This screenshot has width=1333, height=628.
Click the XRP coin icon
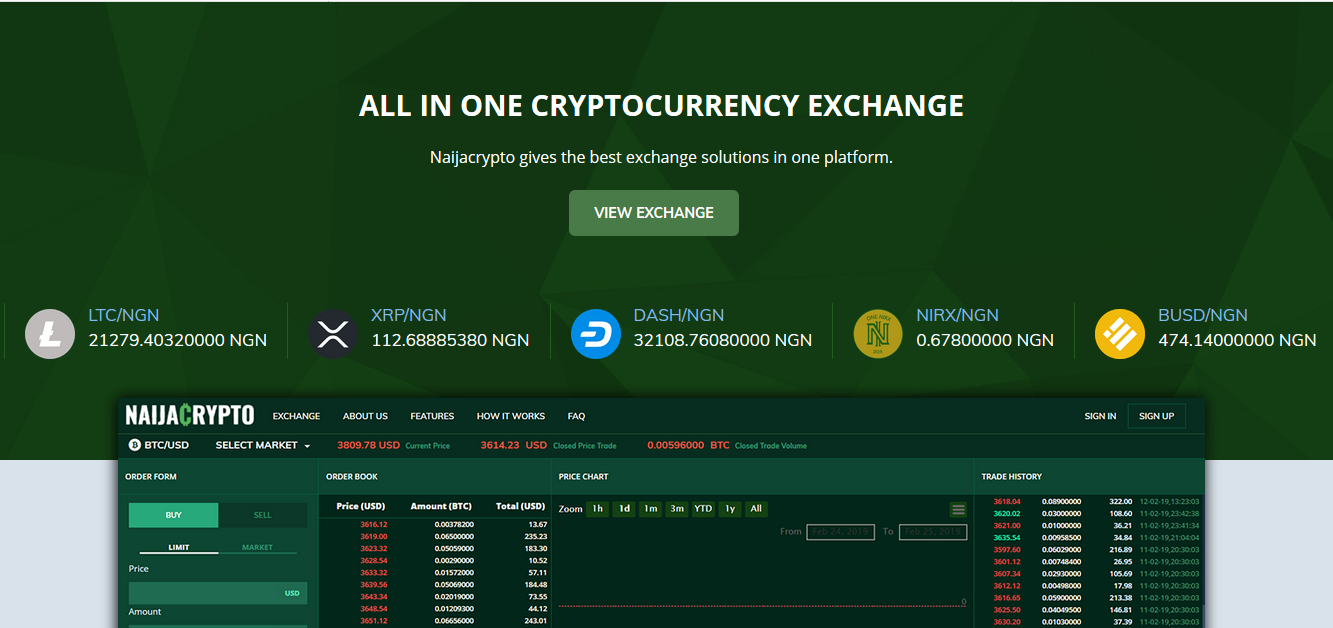(333, 334)
